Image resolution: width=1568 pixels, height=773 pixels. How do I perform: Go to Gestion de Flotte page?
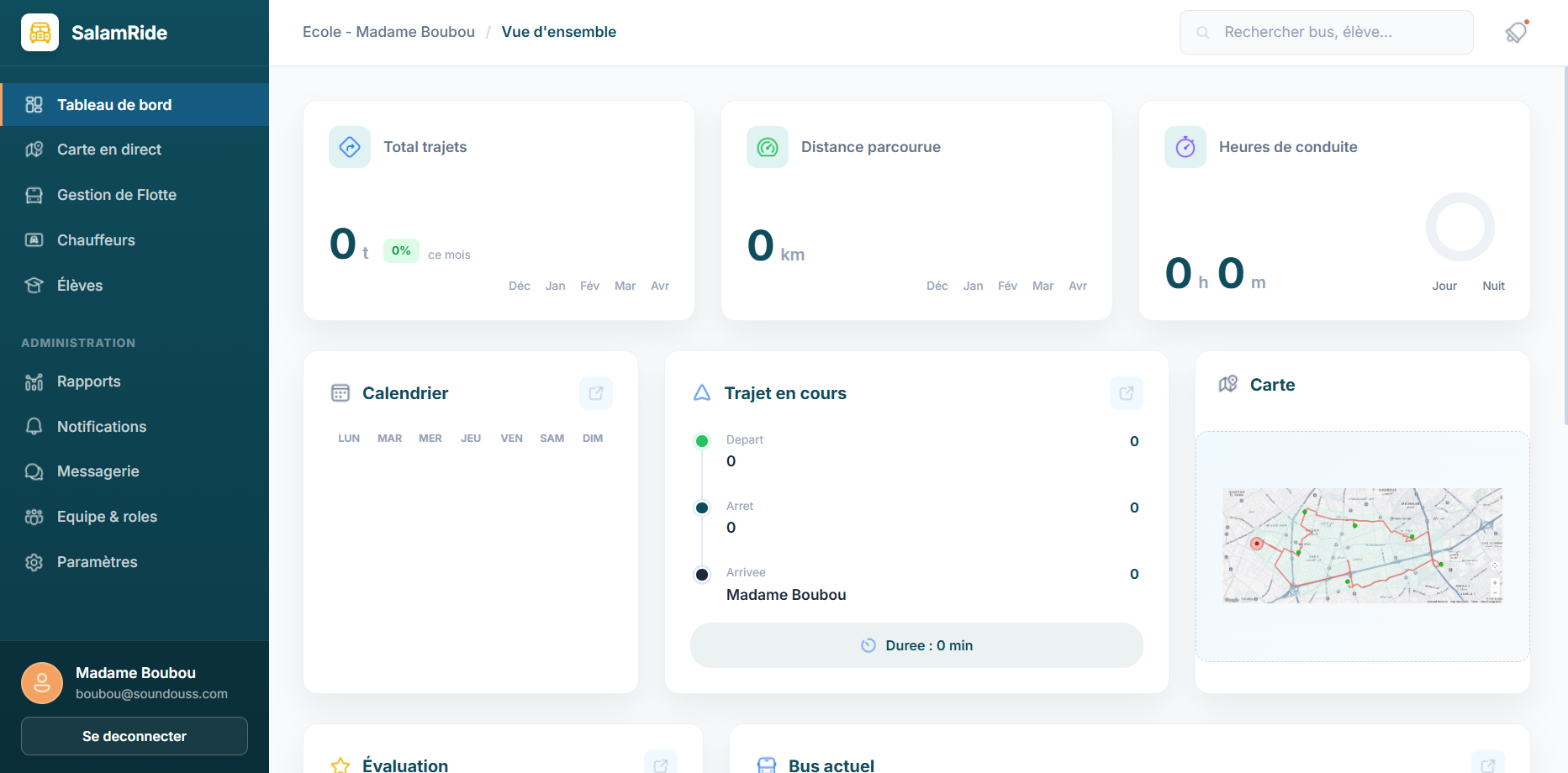(x=117, y=195)
